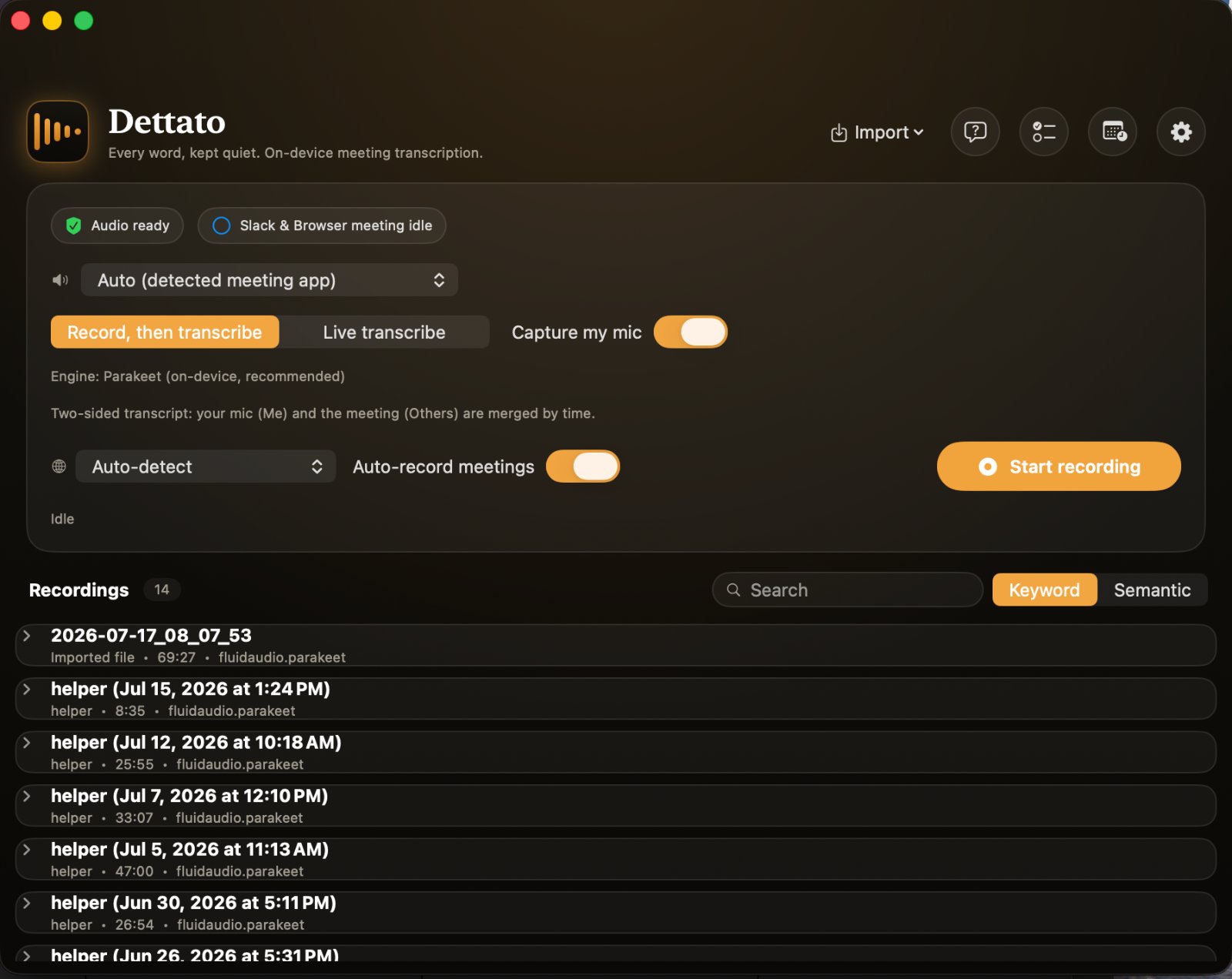Click the Audio ready shield badge
Screen dimensions: 1232x979
coord(117,226)
